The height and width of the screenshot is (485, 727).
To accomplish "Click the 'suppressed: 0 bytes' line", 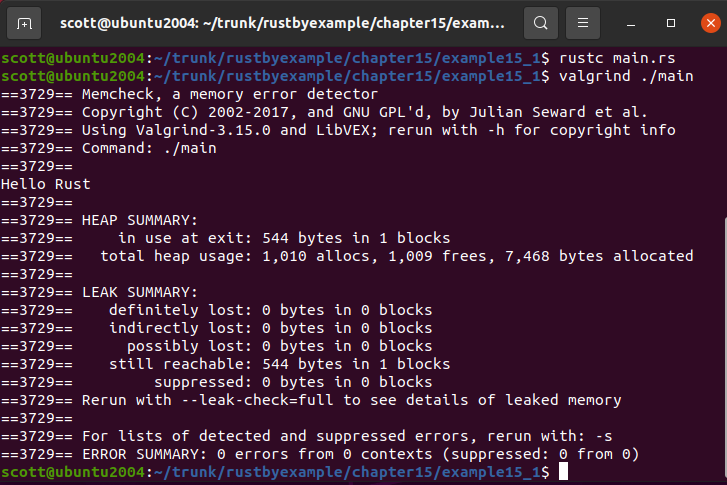I will (x=217, y=383).
